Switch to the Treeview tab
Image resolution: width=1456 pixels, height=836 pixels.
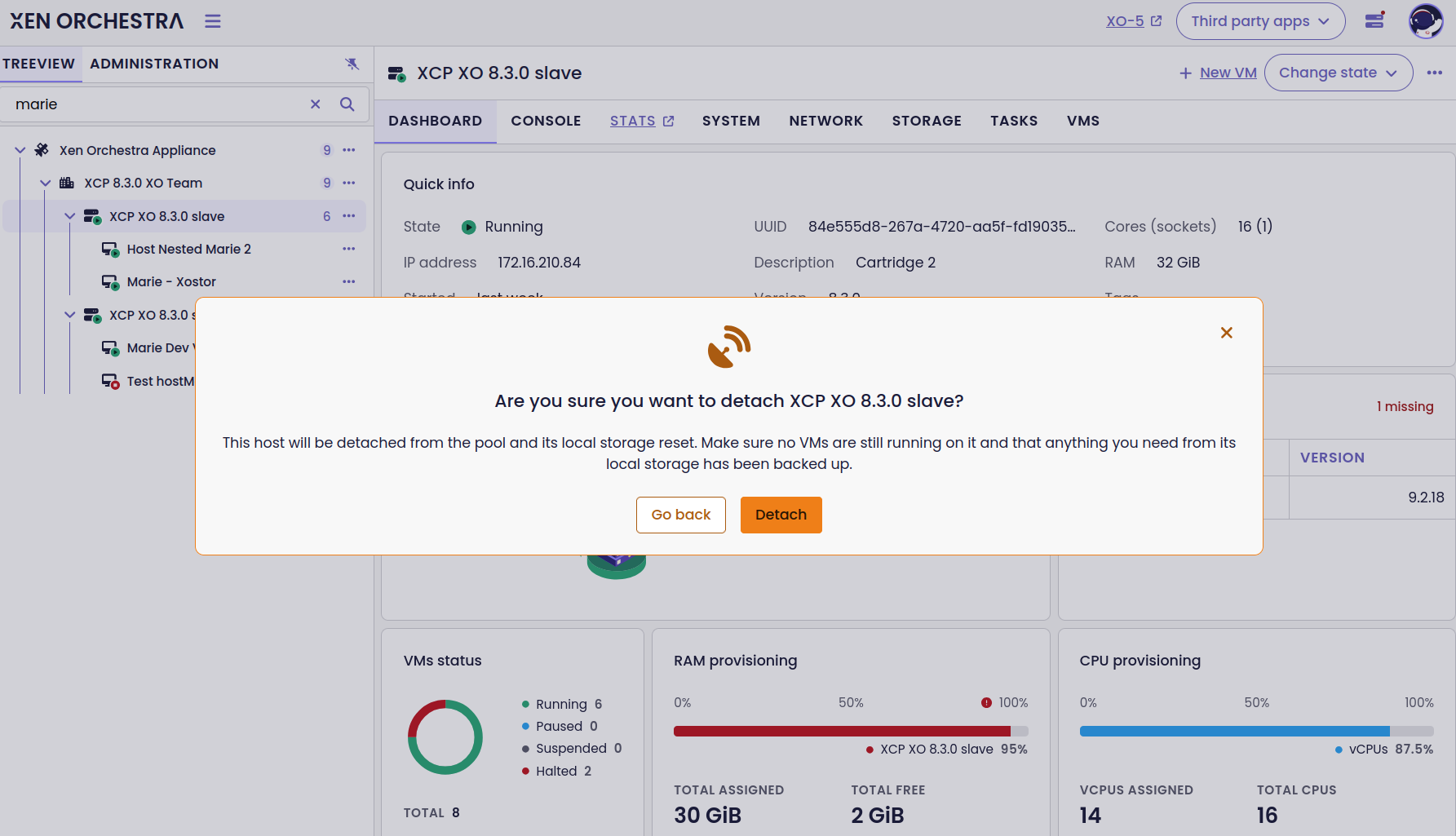tap(39, 64)
